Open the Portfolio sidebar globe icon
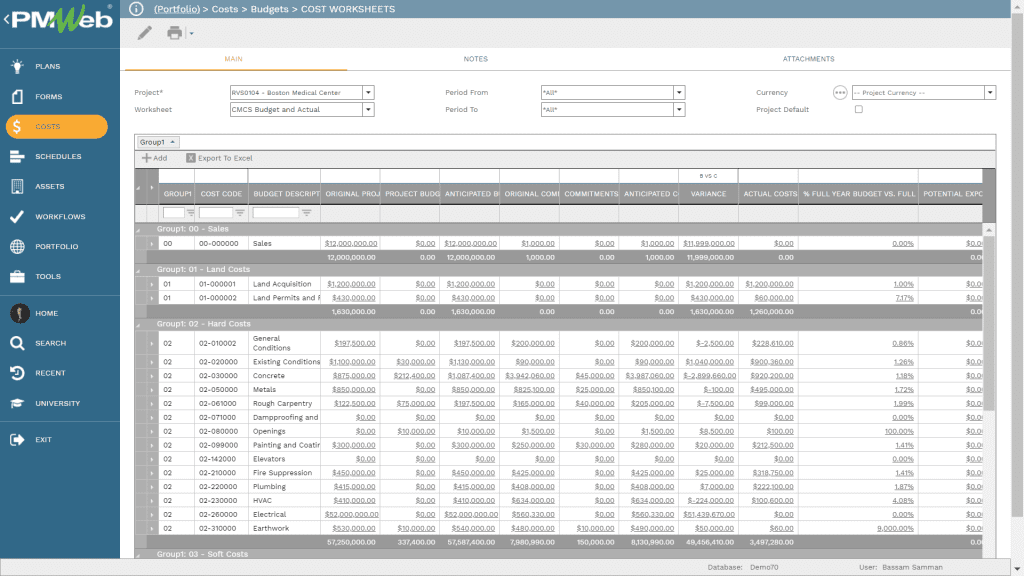Screen dimensions: 1024x576 (18, 246)
